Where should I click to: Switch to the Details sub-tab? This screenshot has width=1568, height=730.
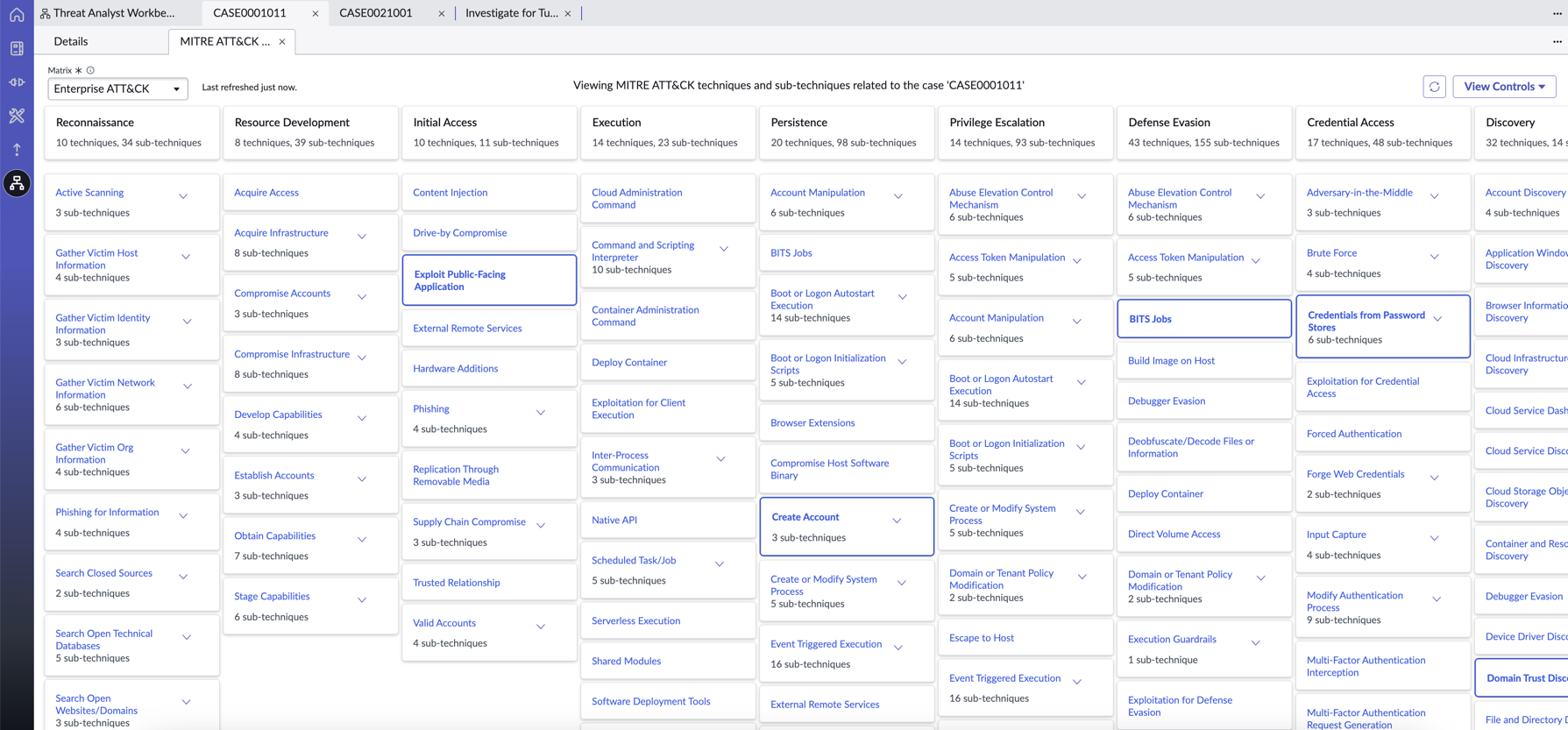[x=71, y=41]
